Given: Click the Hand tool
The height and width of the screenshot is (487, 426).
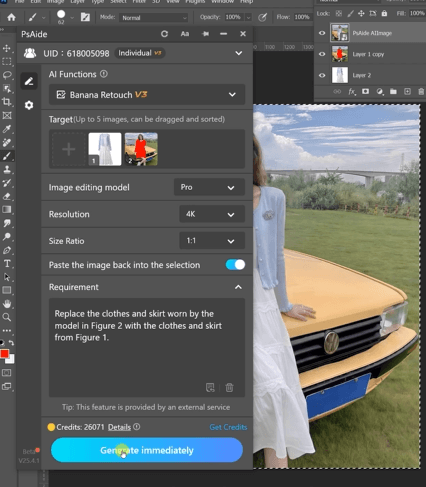Looking at the screenshot, I should coord(7,304).
